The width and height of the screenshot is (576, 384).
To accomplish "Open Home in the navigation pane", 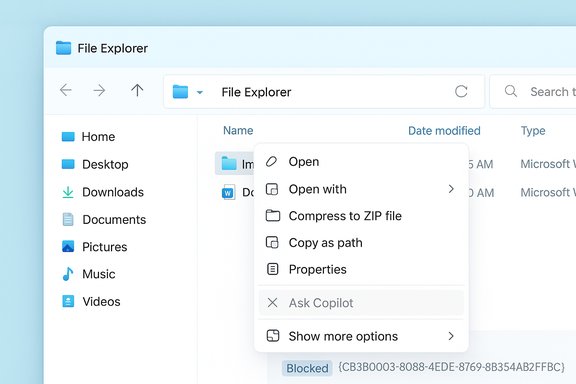I will [98, 137].
